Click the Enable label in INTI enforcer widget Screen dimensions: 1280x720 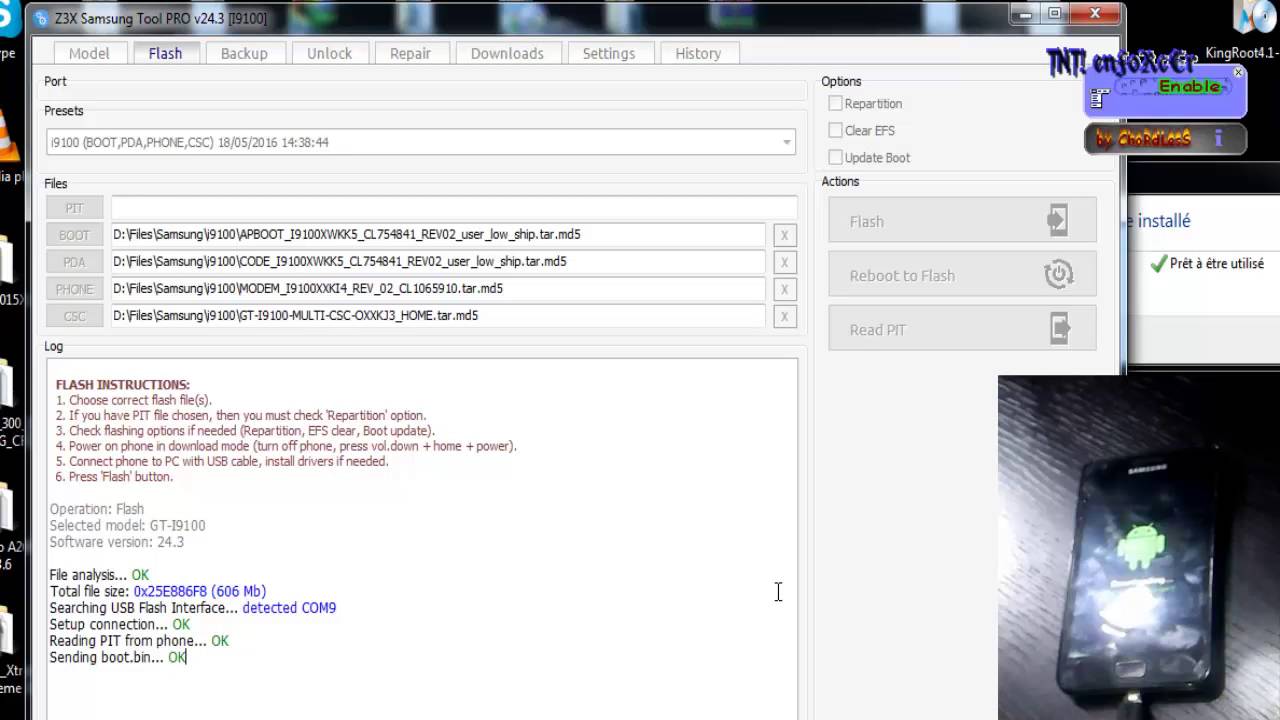coord(1189,87)
